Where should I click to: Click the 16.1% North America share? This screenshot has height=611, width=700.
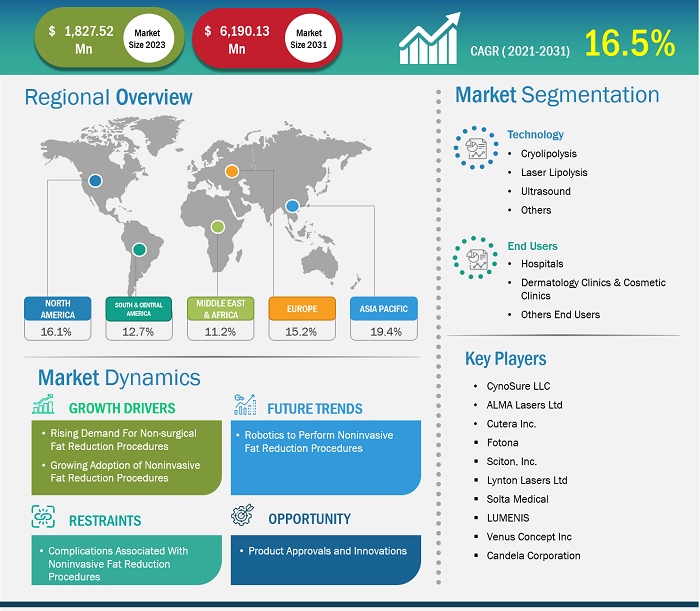pyautogui.click(x=56, y=332)
